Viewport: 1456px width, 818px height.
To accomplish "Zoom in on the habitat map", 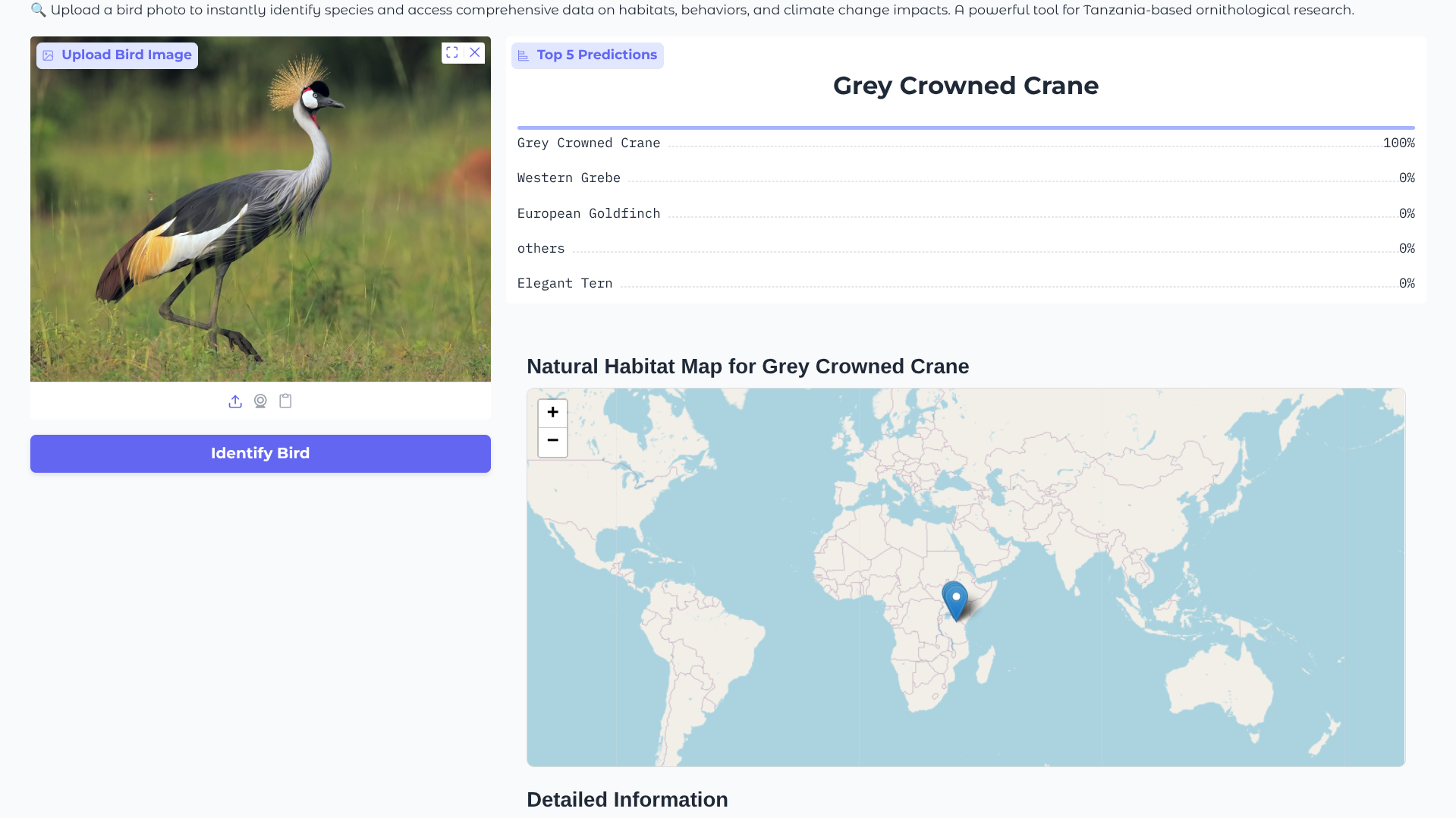I will (x=552, y=413).
